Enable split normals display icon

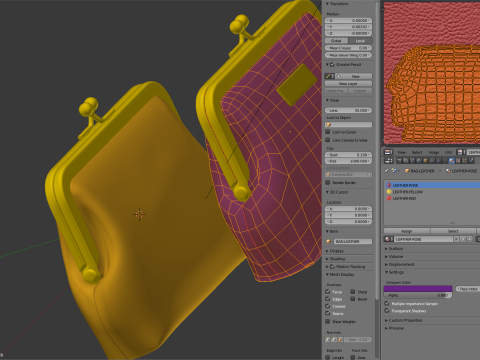(334, 339)
